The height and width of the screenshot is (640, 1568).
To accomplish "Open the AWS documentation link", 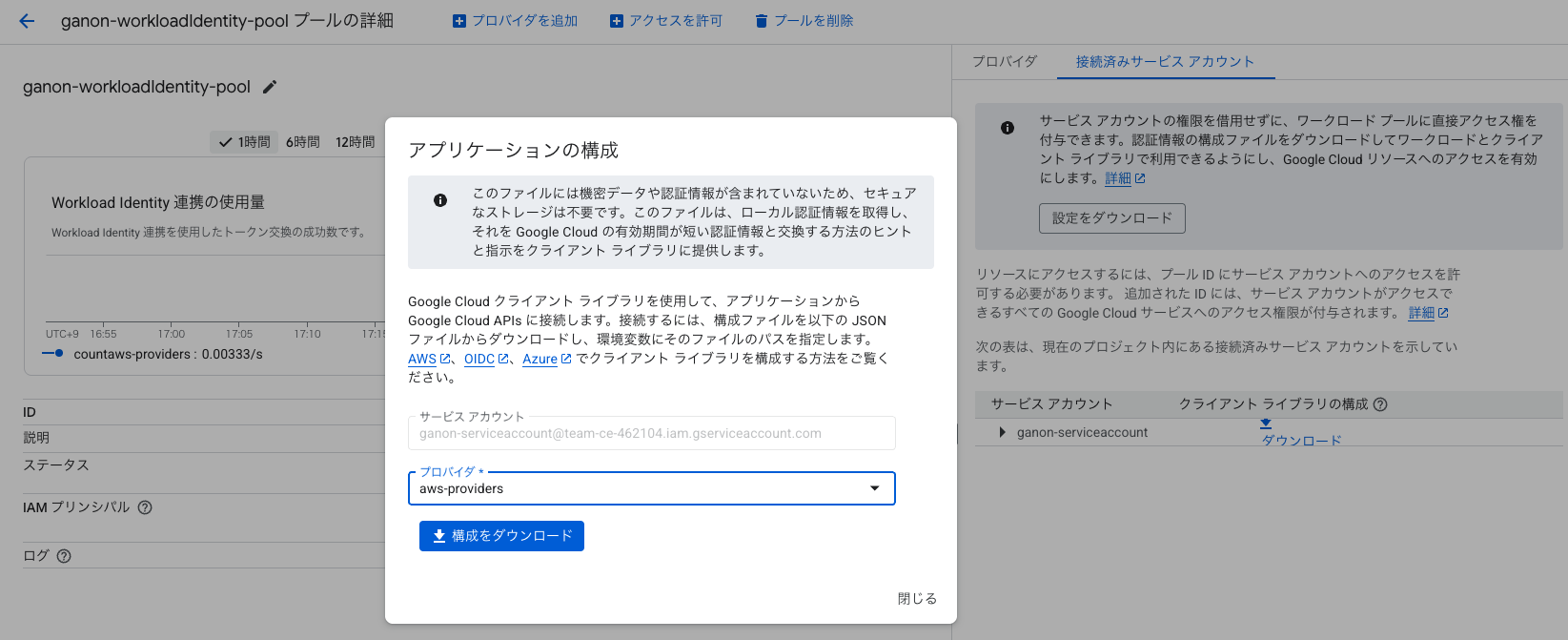I will (x=422, y=359).
